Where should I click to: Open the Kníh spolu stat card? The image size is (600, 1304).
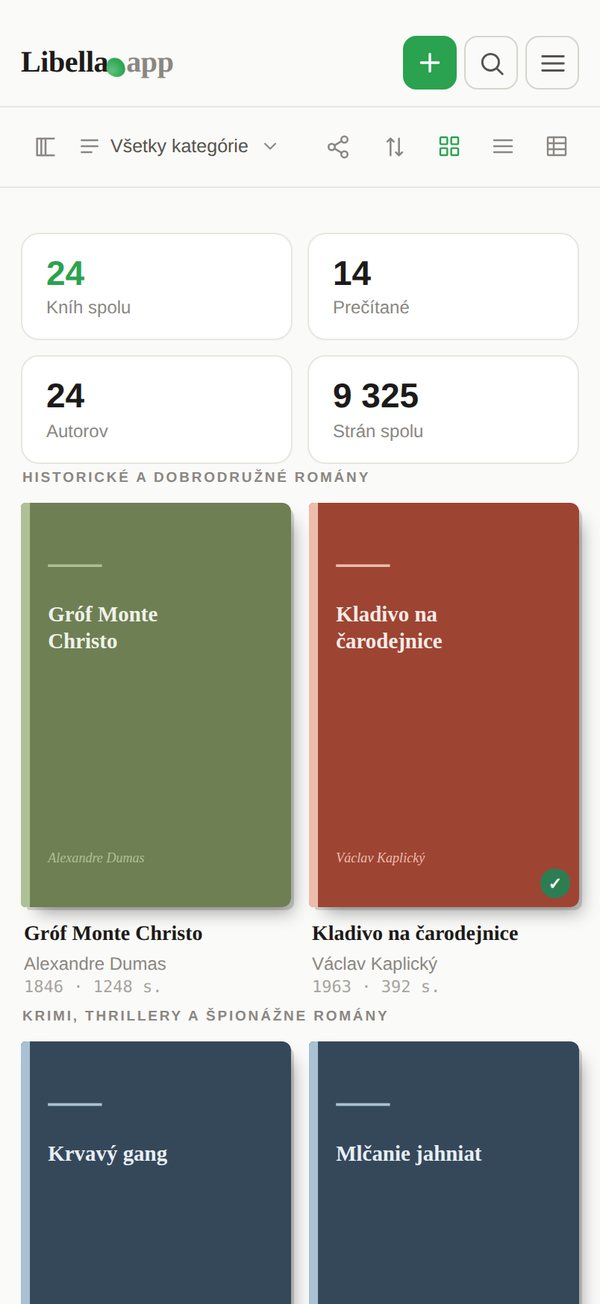[x=156, y=287]
